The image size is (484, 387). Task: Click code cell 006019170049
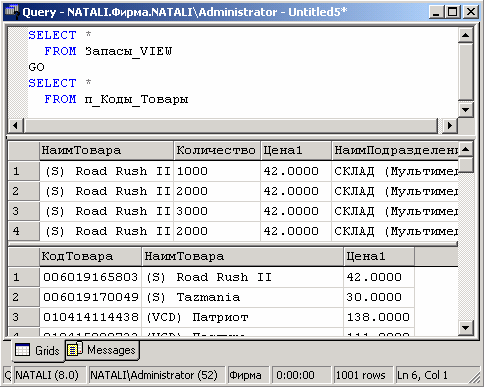pyautogui.click(x=91, y=297)
